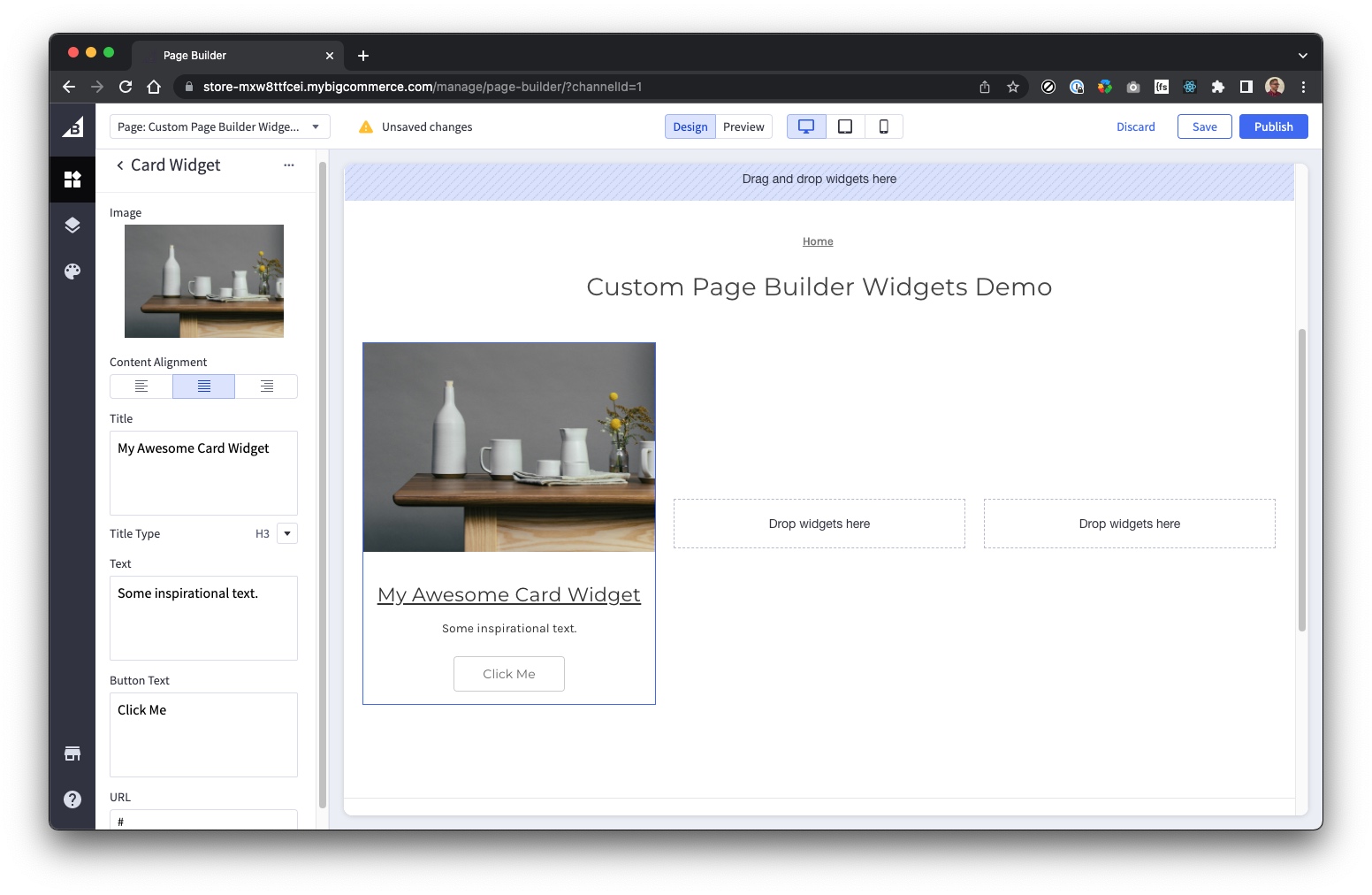
Task: Select the Widgets panel icon in the sidebar
Action: click(72, 179)
